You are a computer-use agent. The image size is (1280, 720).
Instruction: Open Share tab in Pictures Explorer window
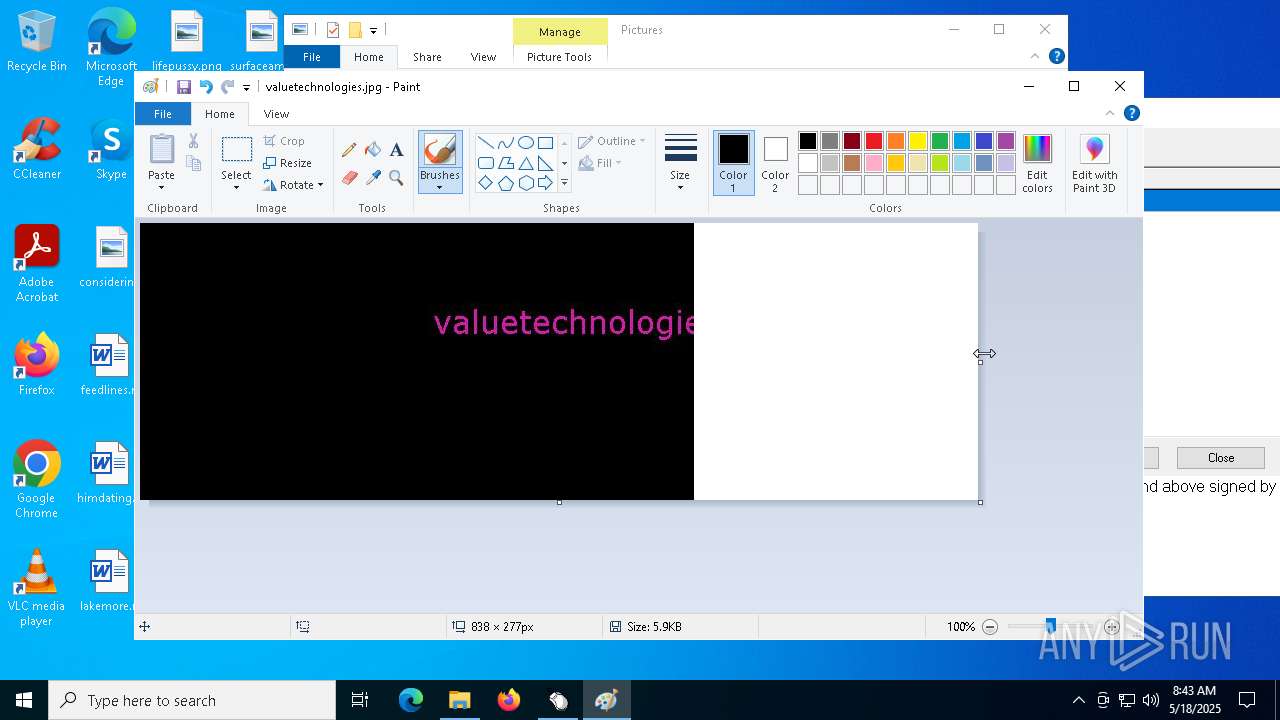[x=427, y=57]
